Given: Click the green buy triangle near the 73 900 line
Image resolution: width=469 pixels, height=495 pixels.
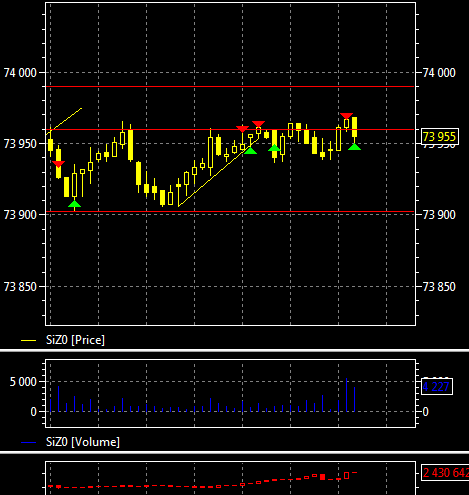Looking at the screenshot, I should tap(74, 204).
